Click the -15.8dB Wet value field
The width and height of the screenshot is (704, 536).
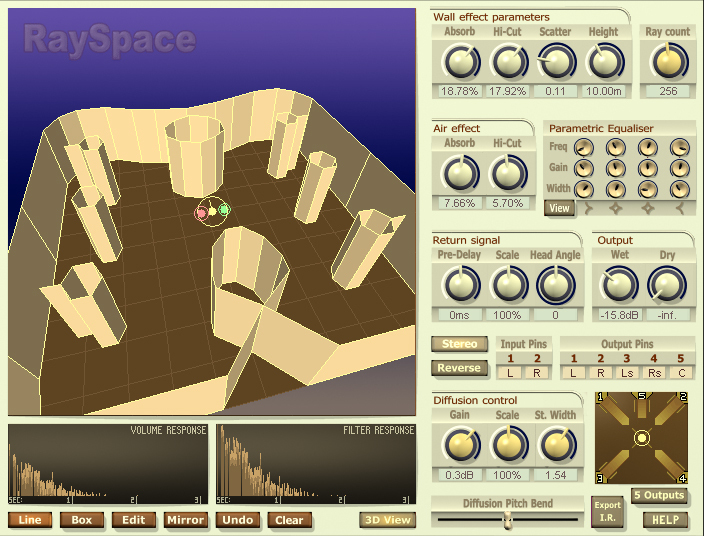(620, 315)
